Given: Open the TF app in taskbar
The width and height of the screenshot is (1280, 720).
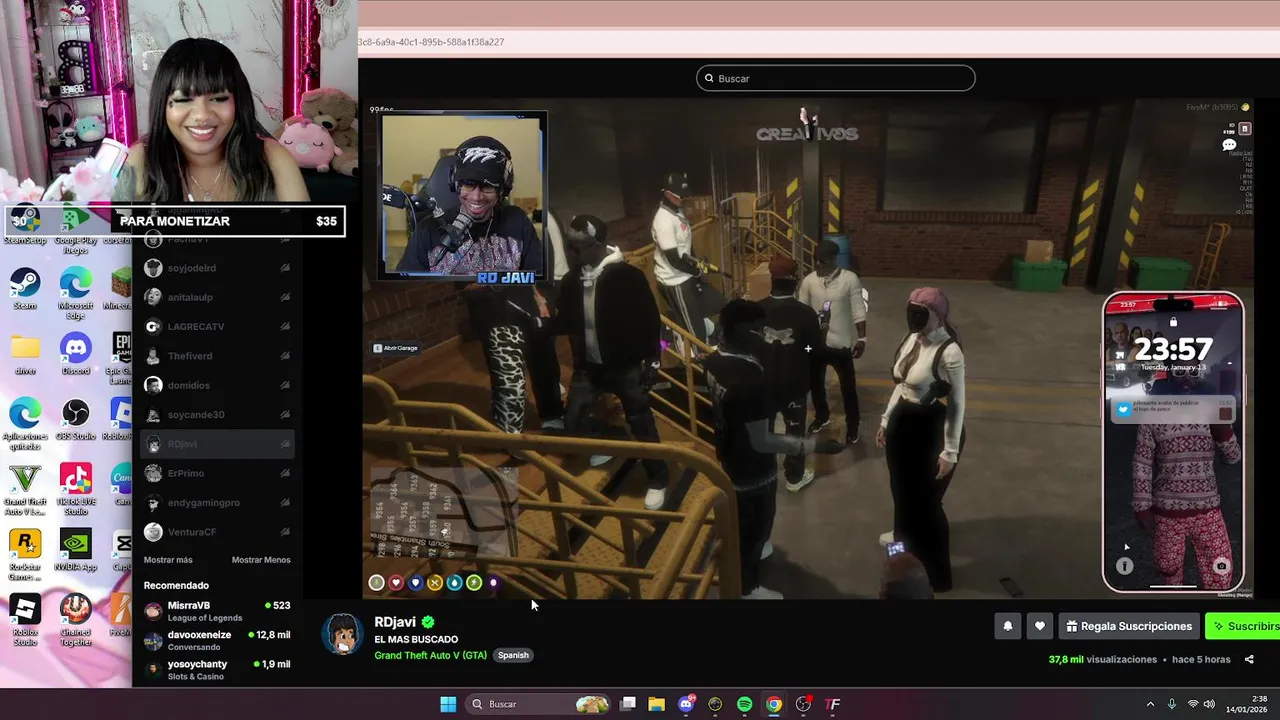Looking at the screenshot, I should click(x=832, y=704).
